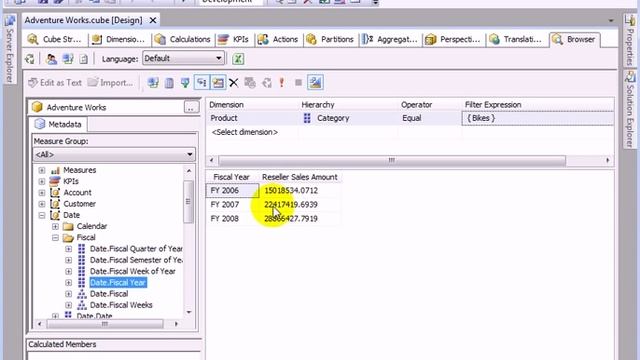Click the Reconnect icon on the browser toolbar

(x=30, y=59)
